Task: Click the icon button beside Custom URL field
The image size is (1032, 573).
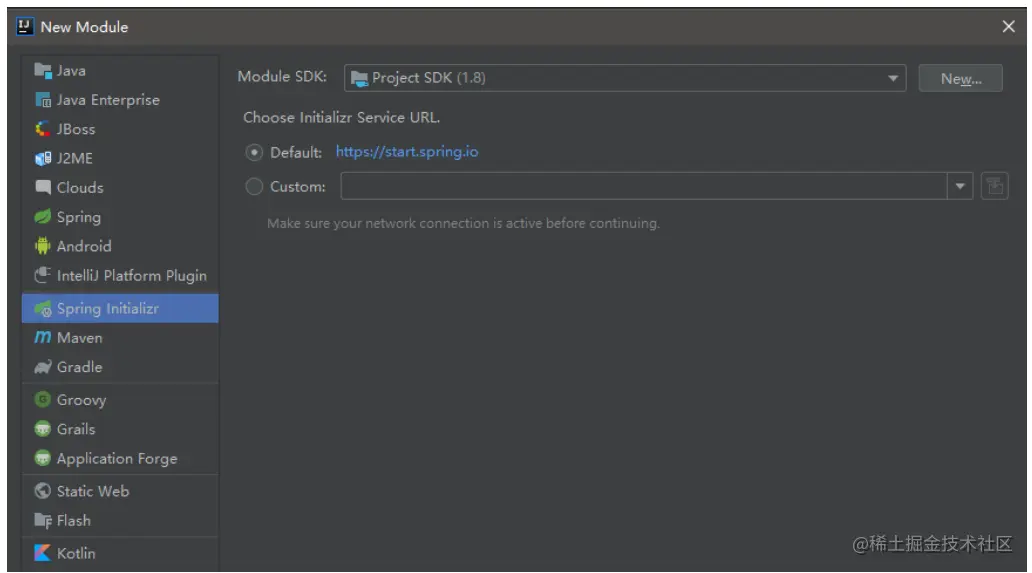Action: (994, 186)
